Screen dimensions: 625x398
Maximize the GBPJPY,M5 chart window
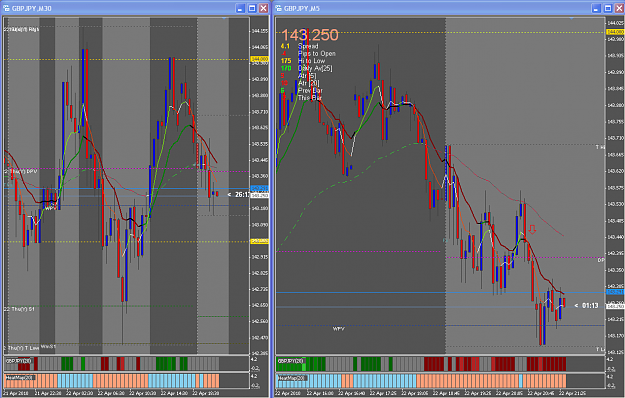coord(608,8)
